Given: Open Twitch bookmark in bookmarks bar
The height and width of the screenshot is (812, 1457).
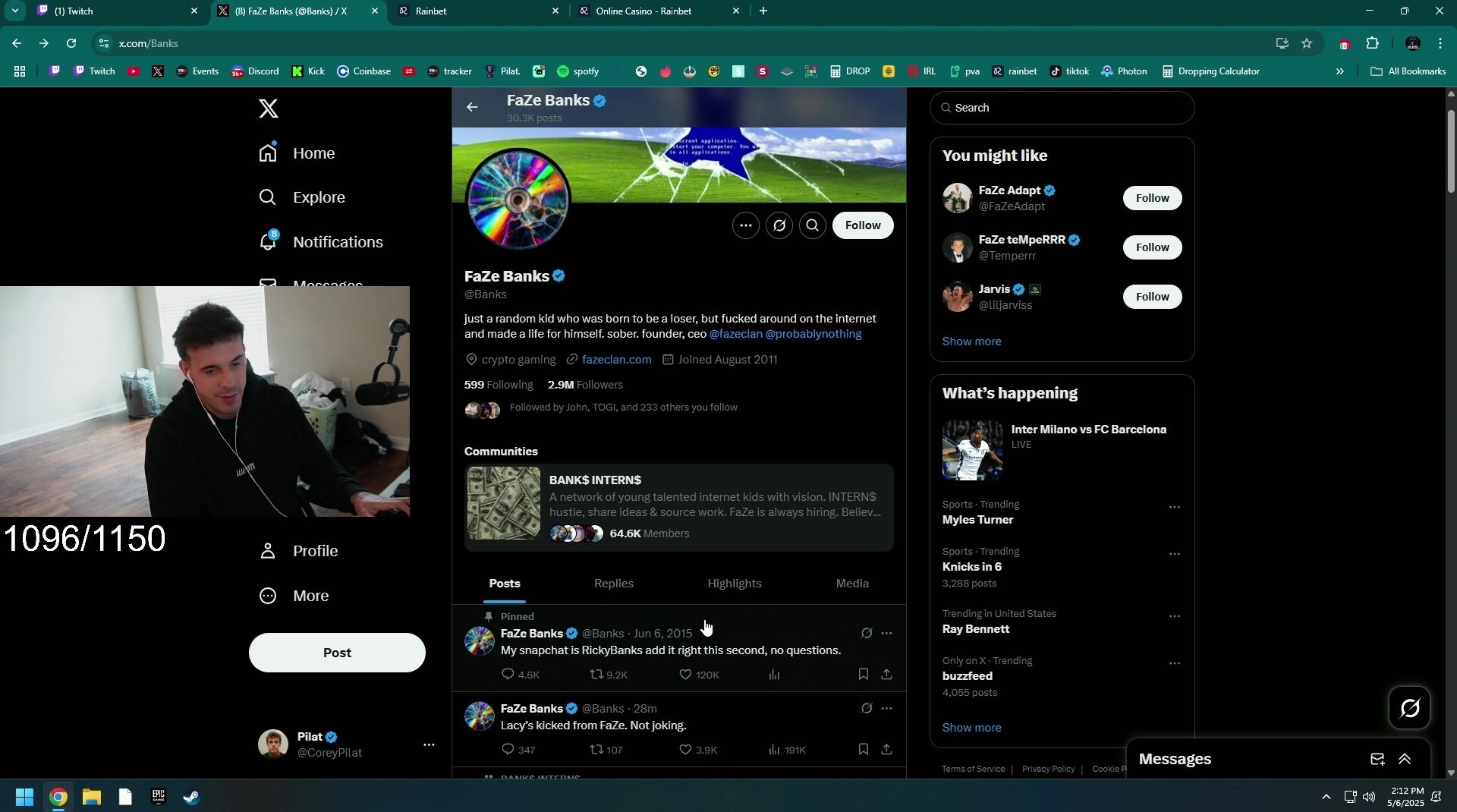Looking at the screenshot, I should [x=94, y=71].
